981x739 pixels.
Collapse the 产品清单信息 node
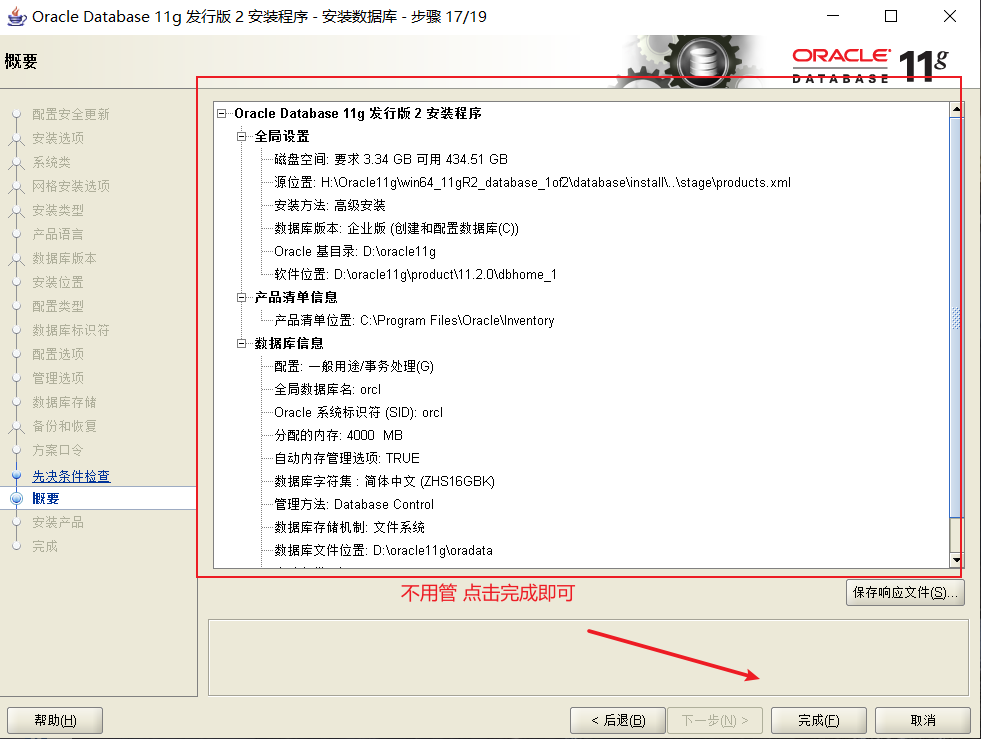click(x=241, y=298)
